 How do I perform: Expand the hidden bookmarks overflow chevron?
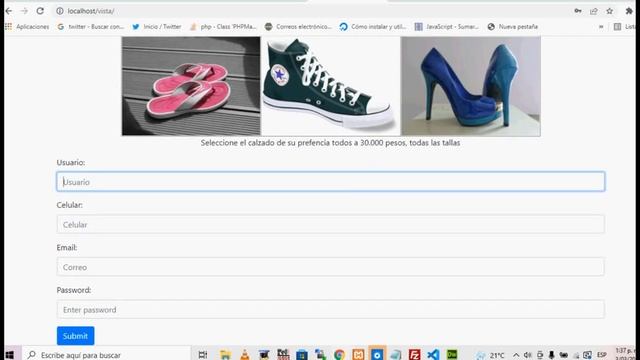601,27
